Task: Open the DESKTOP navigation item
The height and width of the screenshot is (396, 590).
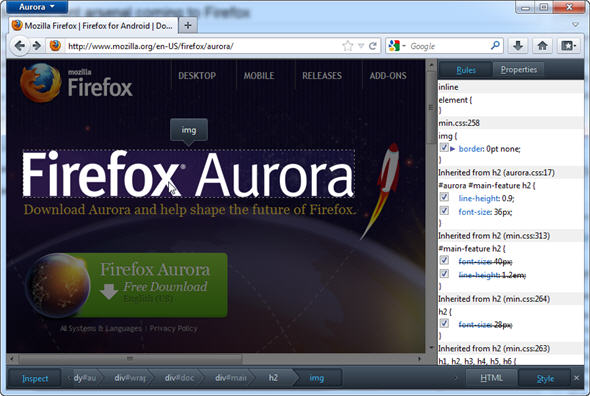Action: coord(197,76)
